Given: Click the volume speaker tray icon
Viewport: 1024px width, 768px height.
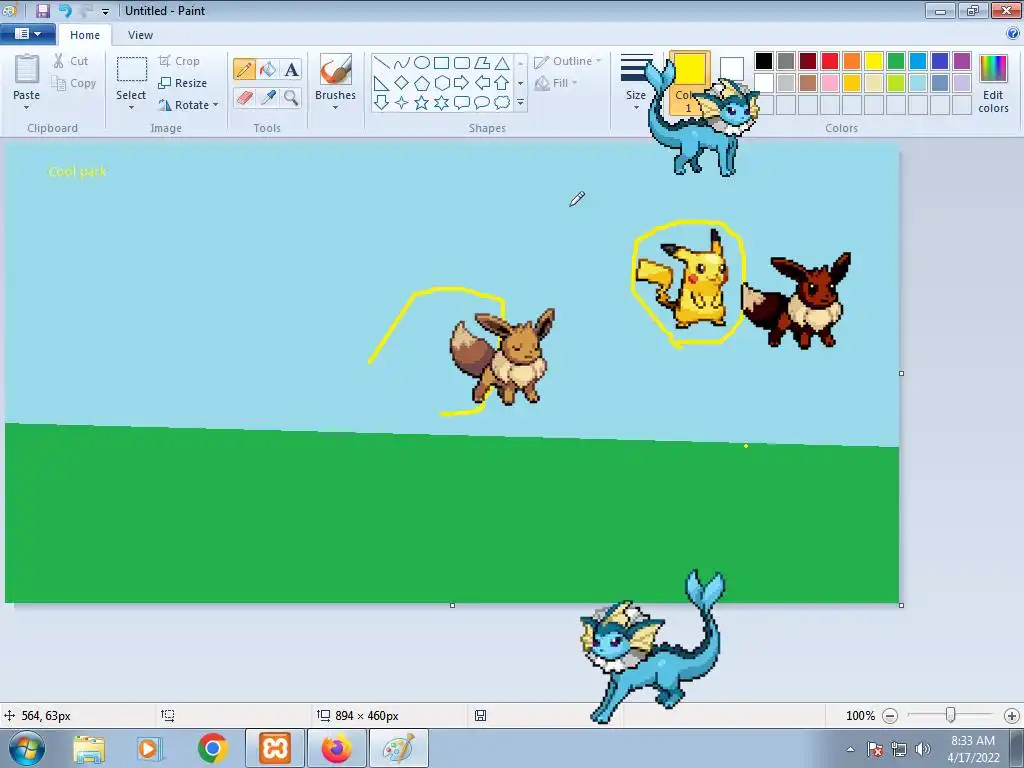Looking at the screenshot, I should [923, 749].
